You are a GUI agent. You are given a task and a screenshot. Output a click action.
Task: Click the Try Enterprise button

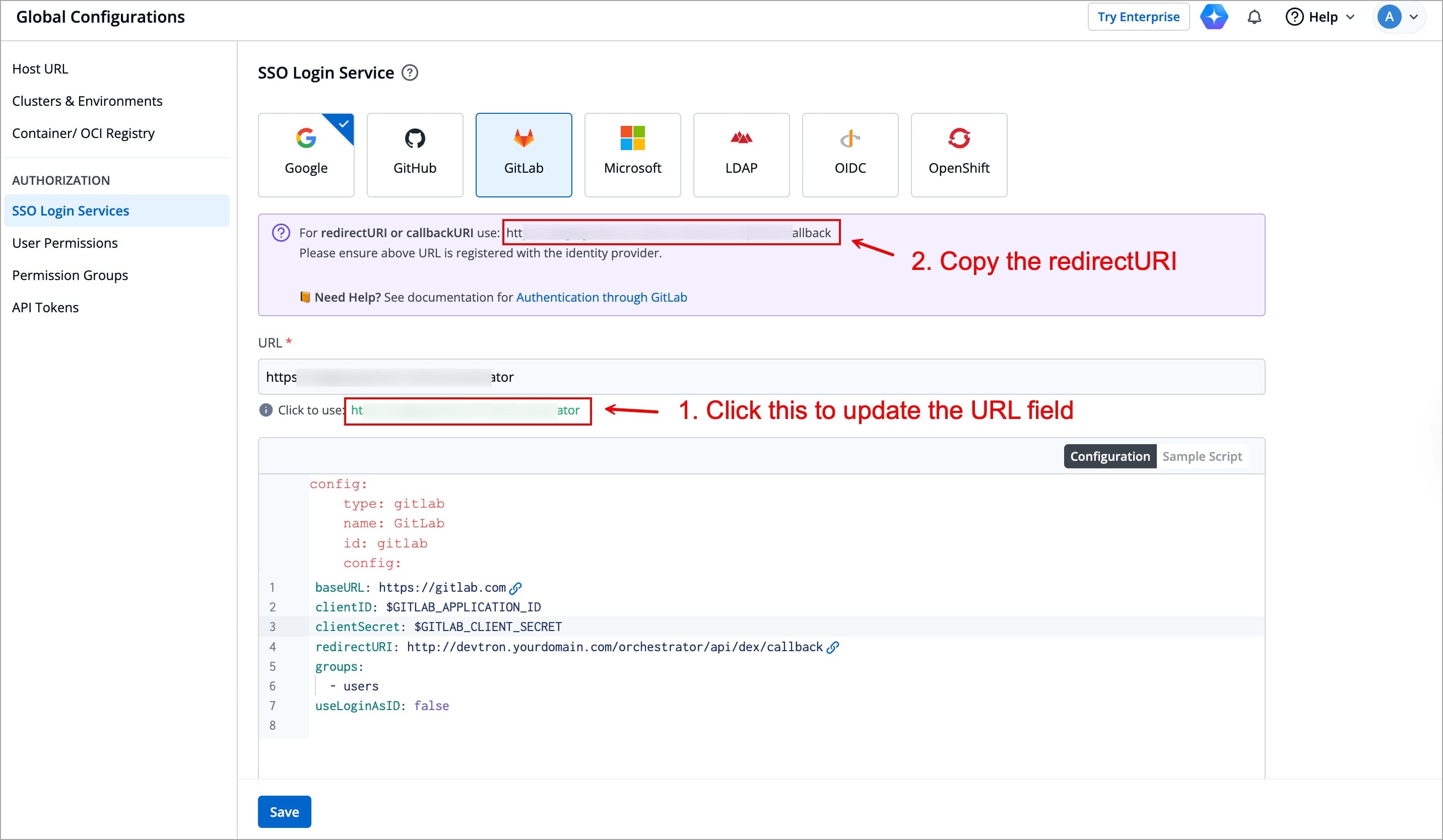coord(1138,17)
